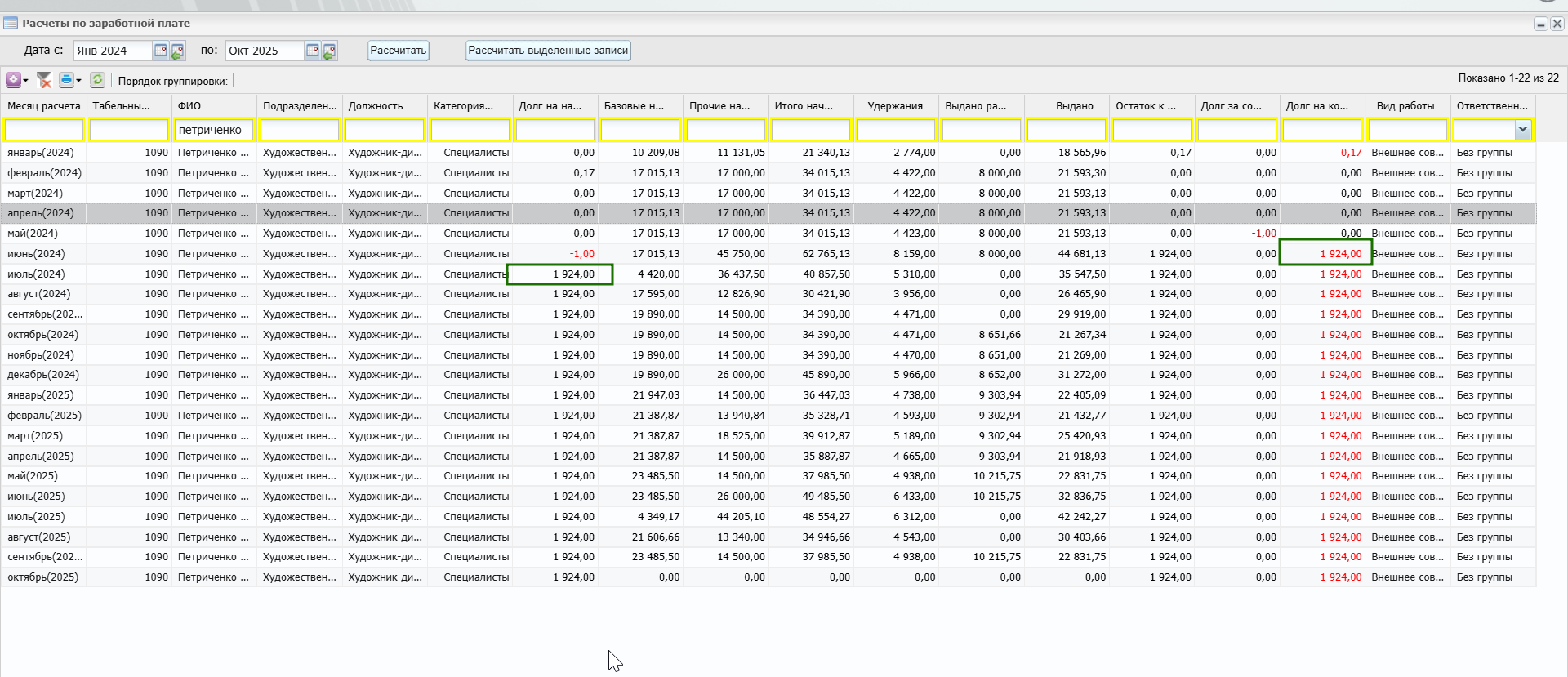Select the апрель(2024) row
This screenshot has width=1568, height=677.
(41, 213)
